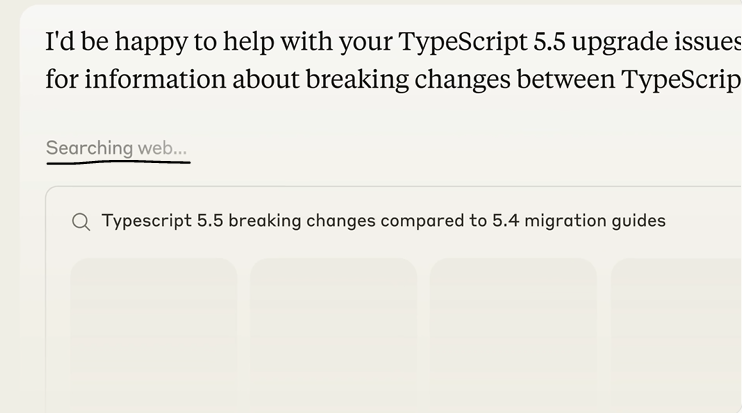Click the words "upgrade issues" in the response

[657, 42]
